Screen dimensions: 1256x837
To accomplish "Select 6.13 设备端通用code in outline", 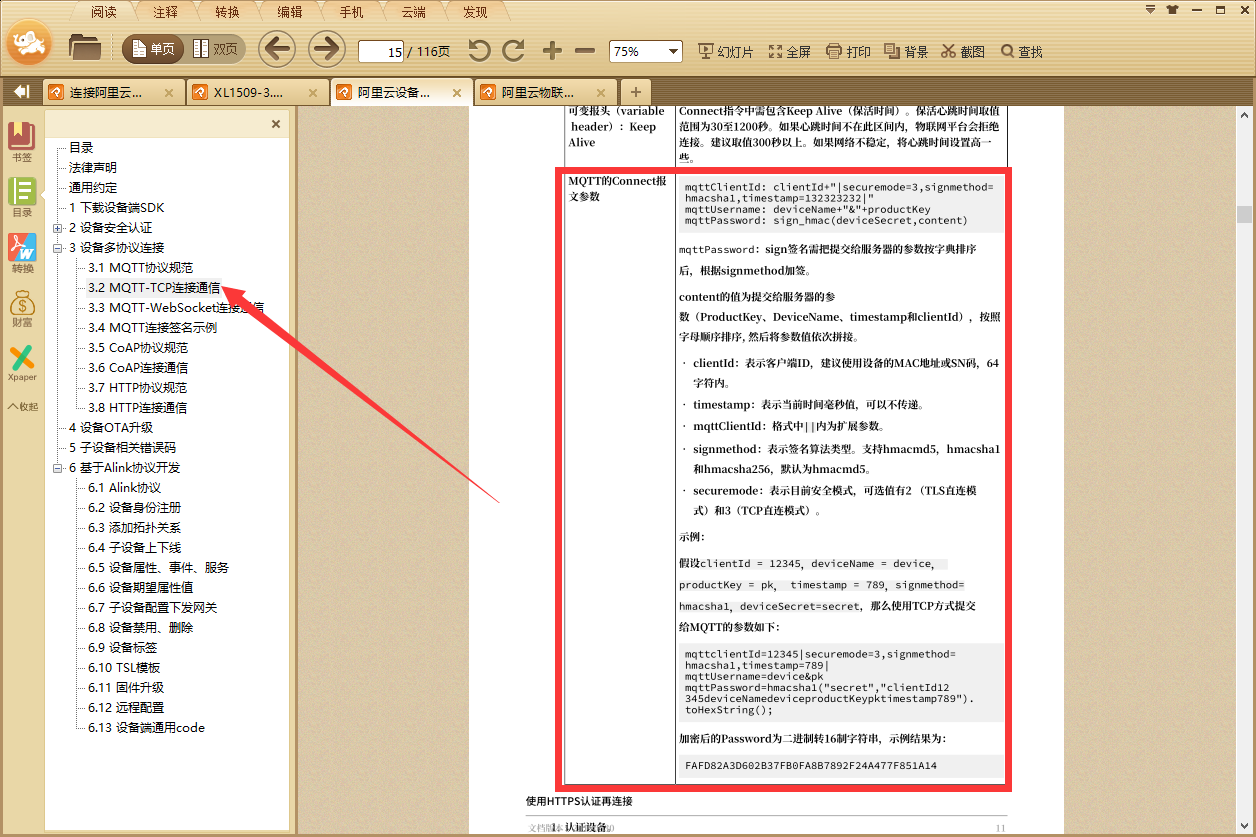I will [x=146, y=728].
